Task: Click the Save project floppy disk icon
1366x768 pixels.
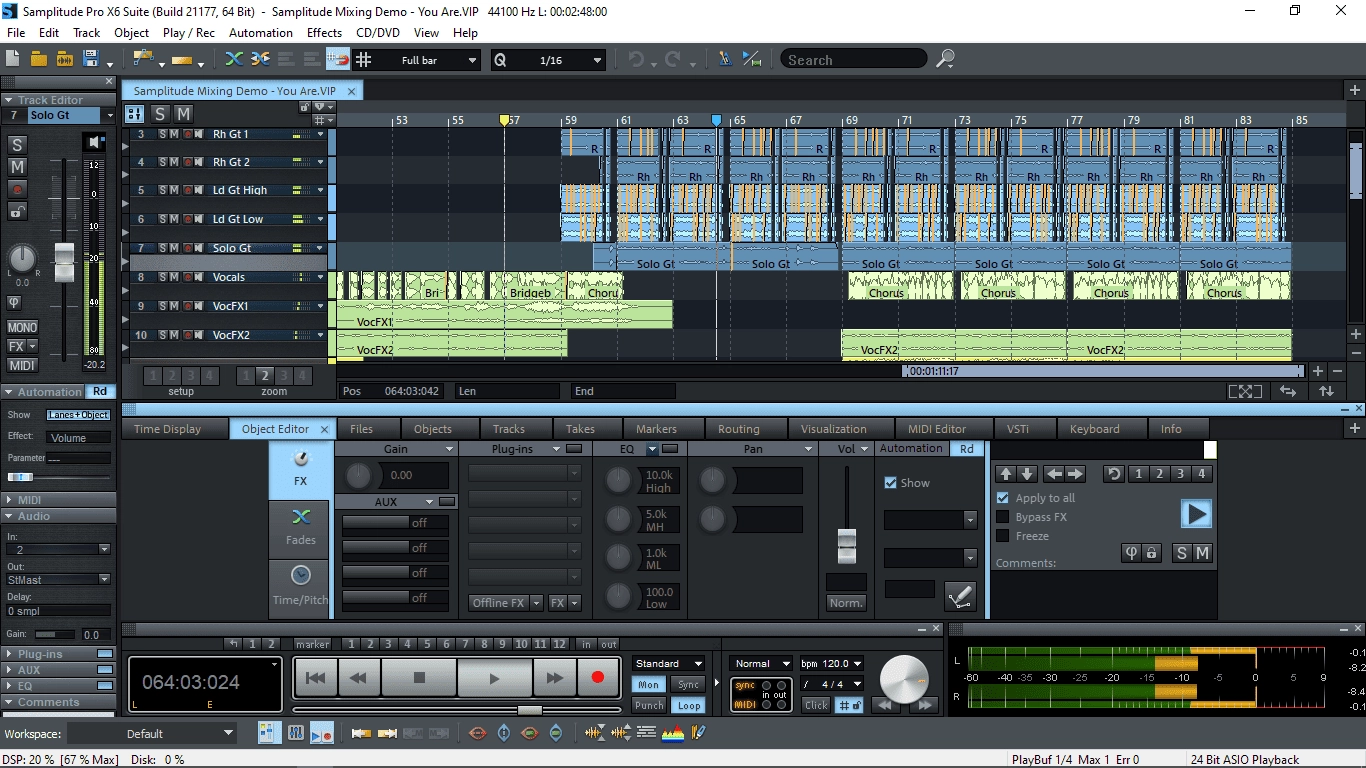Action: pos(91,59)
